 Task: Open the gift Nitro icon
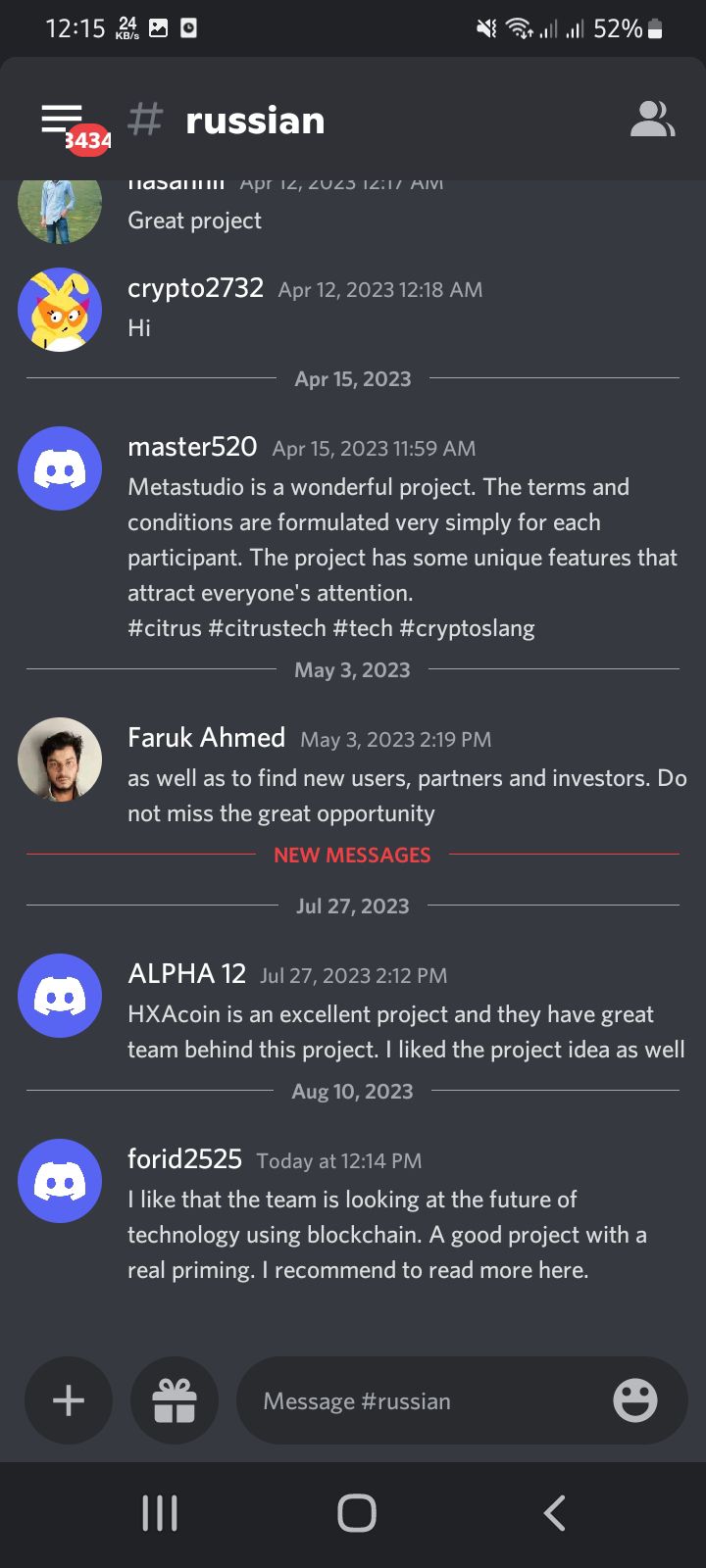(x=175, y=1400)
